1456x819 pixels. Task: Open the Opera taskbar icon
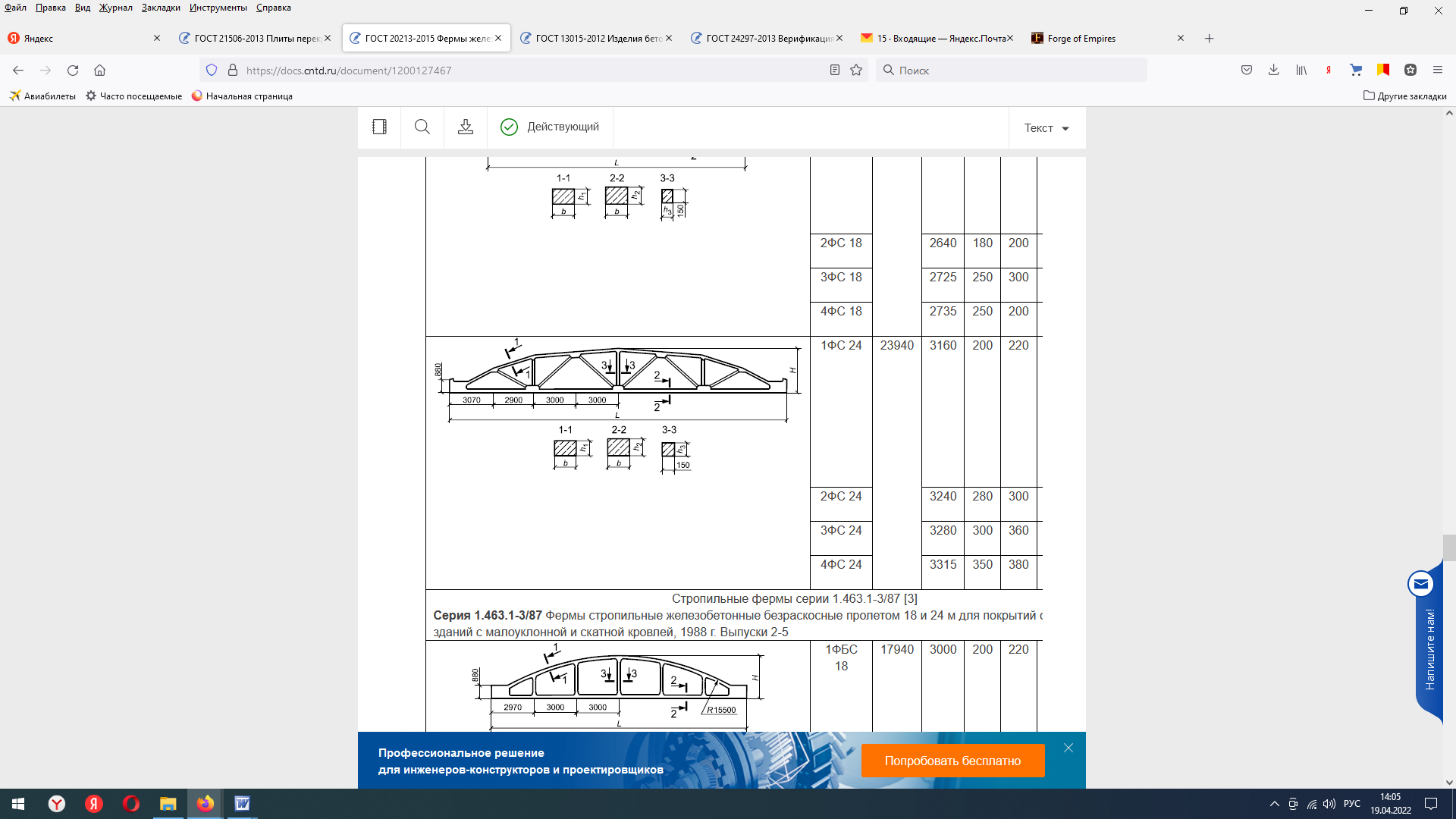131,804
